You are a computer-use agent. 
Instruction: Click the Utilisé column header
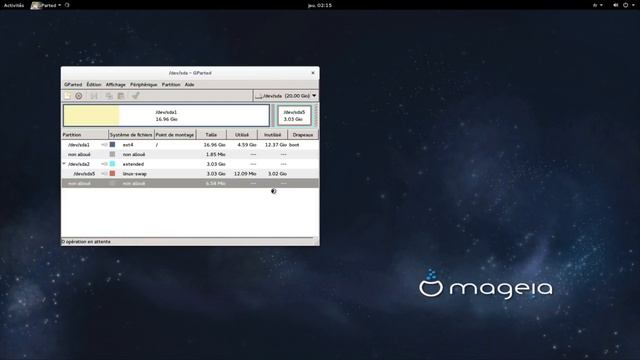click(242, 135)
